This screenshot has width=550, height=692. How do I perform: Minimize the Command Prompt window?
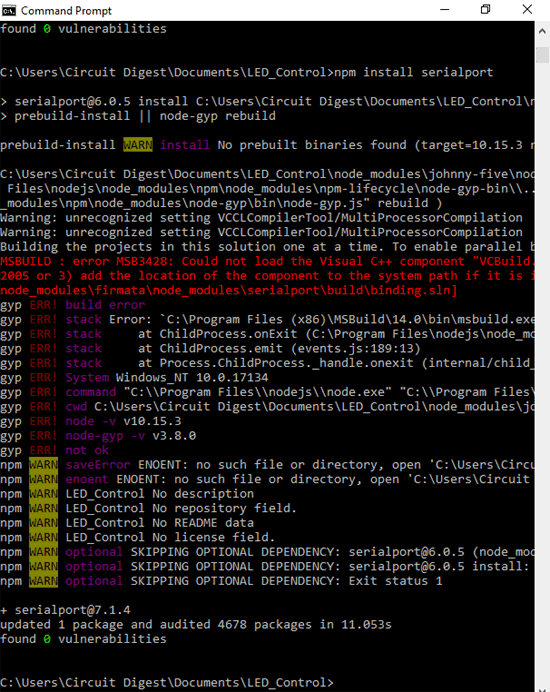point(445,10)
